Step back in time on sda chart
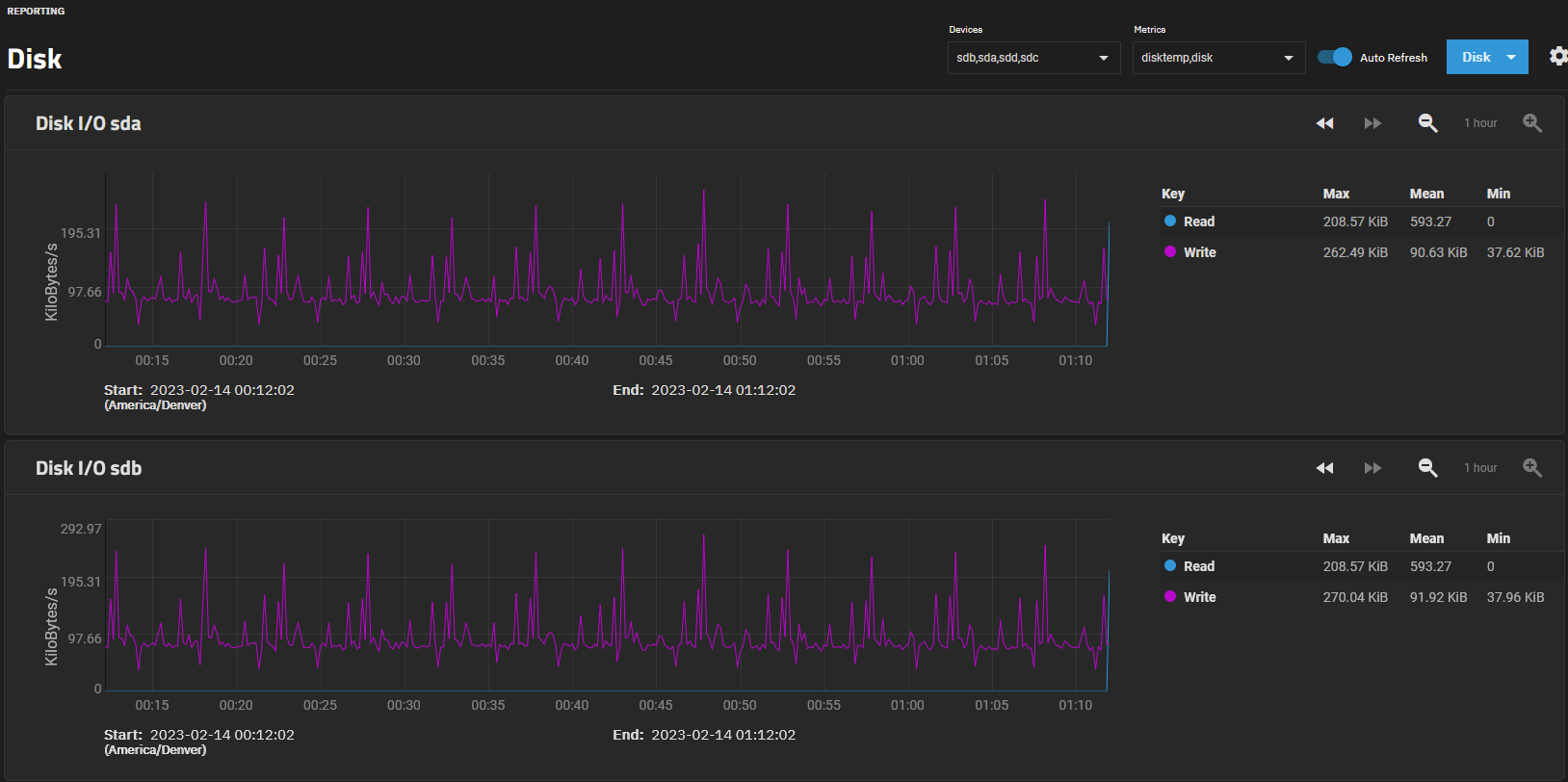Image resolution: width=1568 pixels, height=782 pixels. [1325, 123]
